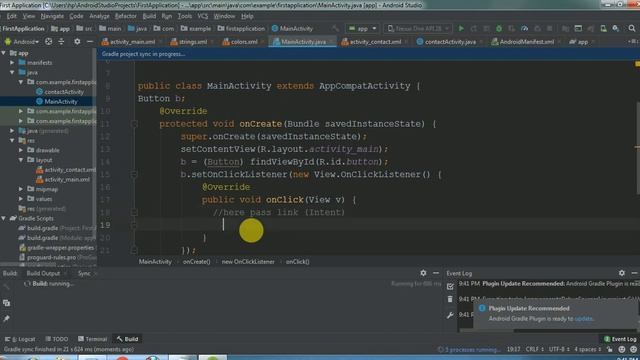
Task: Change line separator CRLF in status bar
Action: [x=535, y=349]
